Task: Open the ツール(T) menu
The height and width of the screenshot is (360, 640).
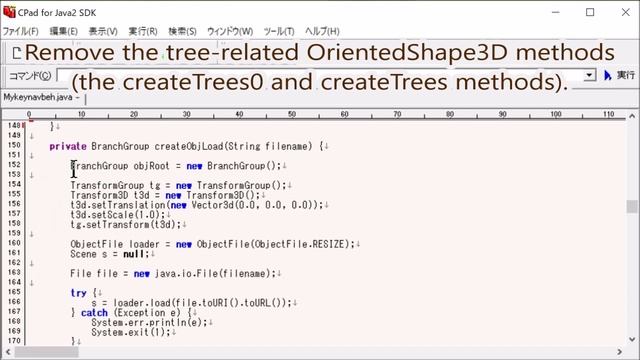Action: 279,31
